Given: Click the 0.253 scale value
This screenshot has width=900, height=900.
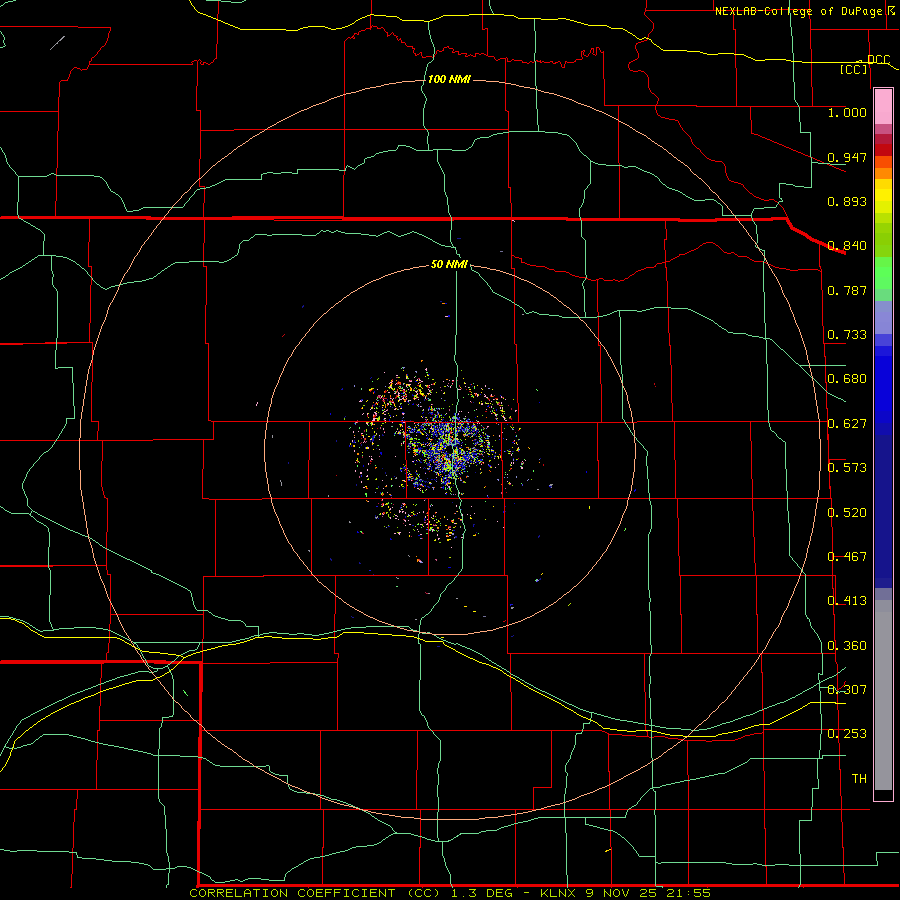Looking at the screenshot, I should [x=847, y=734].
